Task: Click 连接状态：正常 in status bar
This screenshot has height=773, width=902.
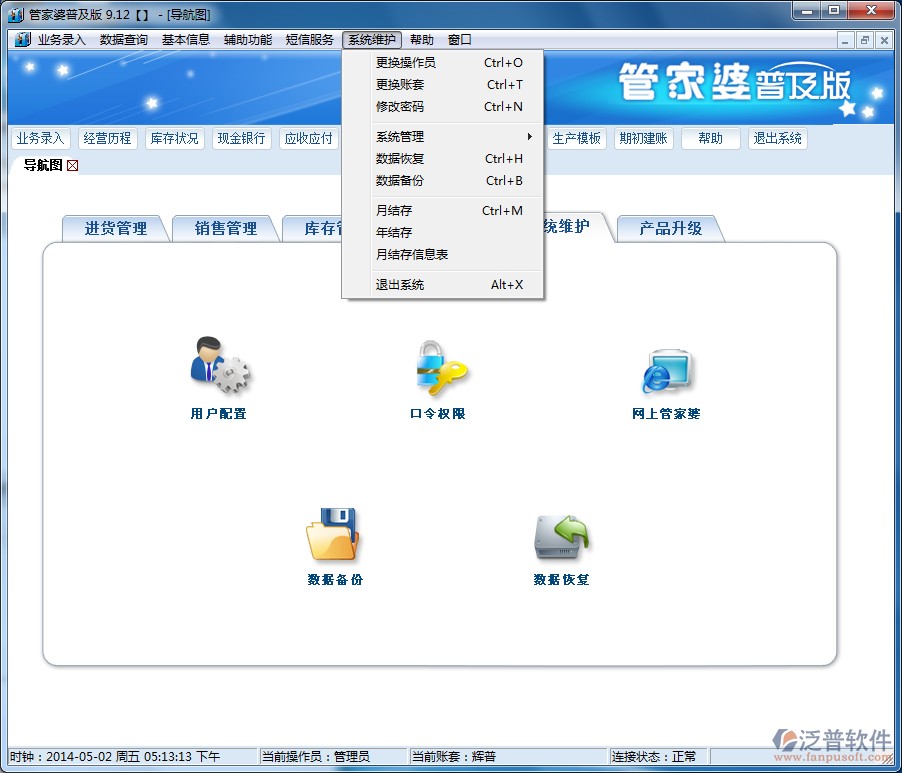Action: [653, 756]
